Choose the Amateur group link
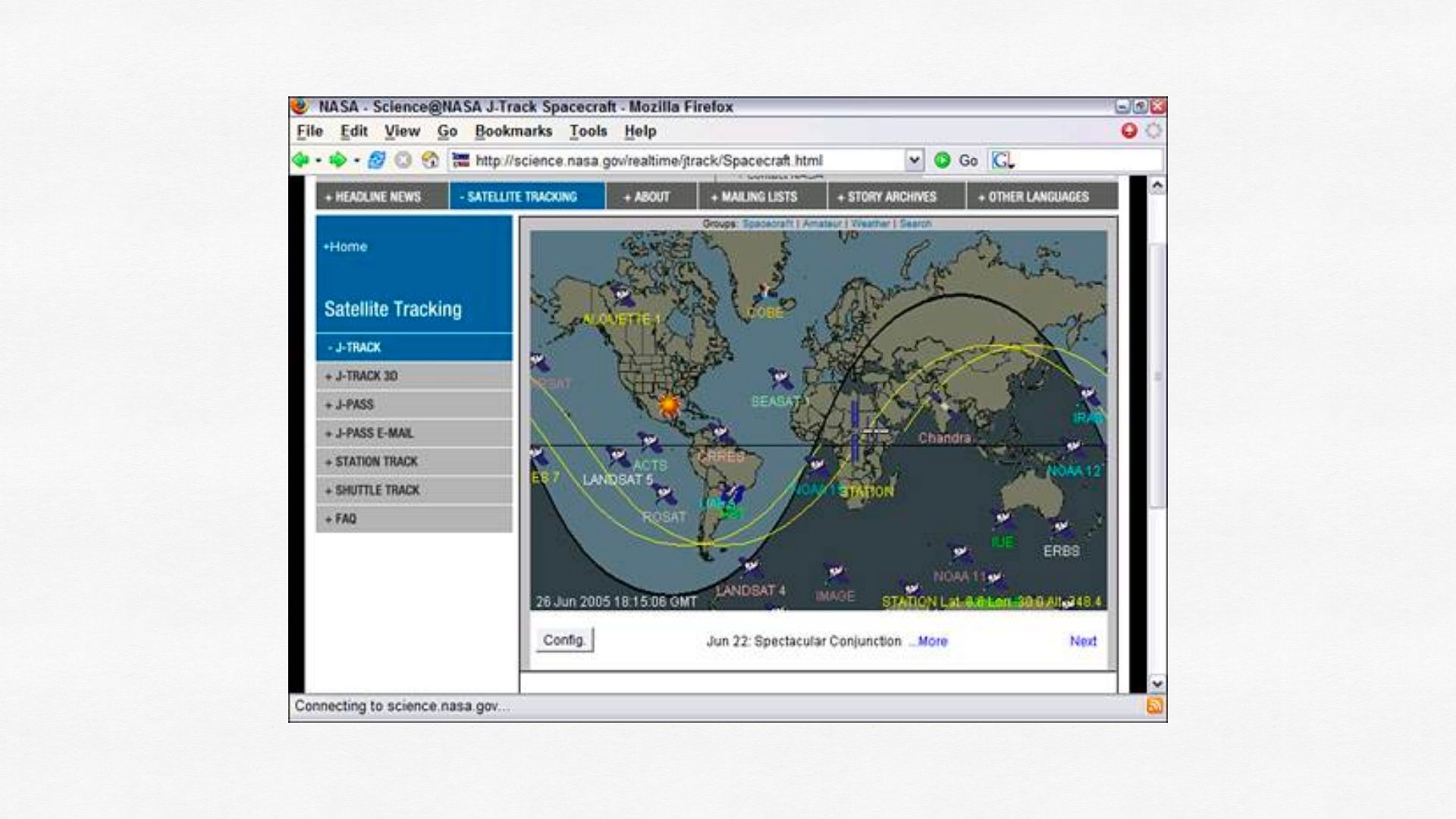1456x819 pixels. coord(822,224)
